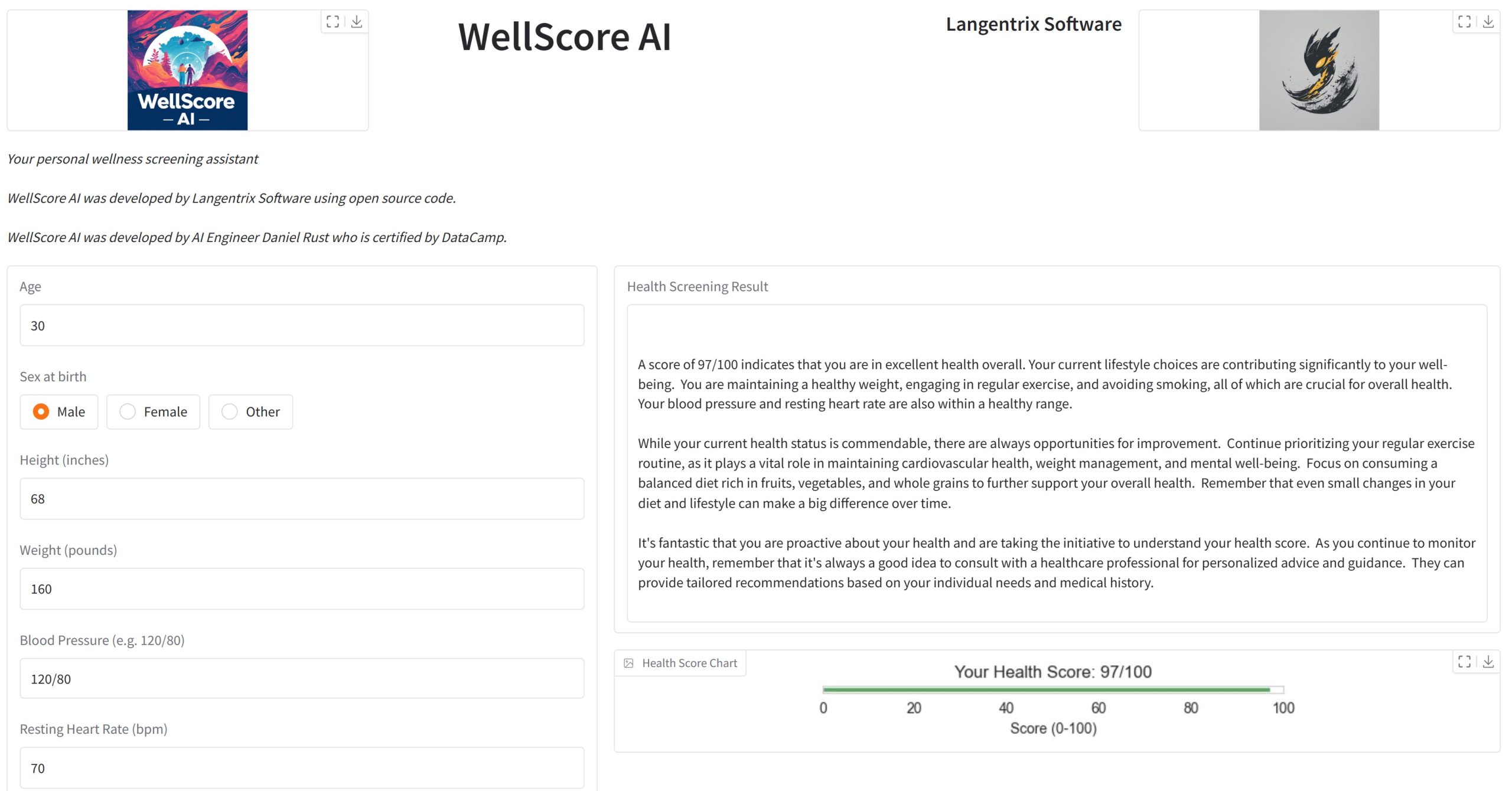Download the Langentrix Software logo image
This screenshot has width=1512, height=791.
point(1488,22)
